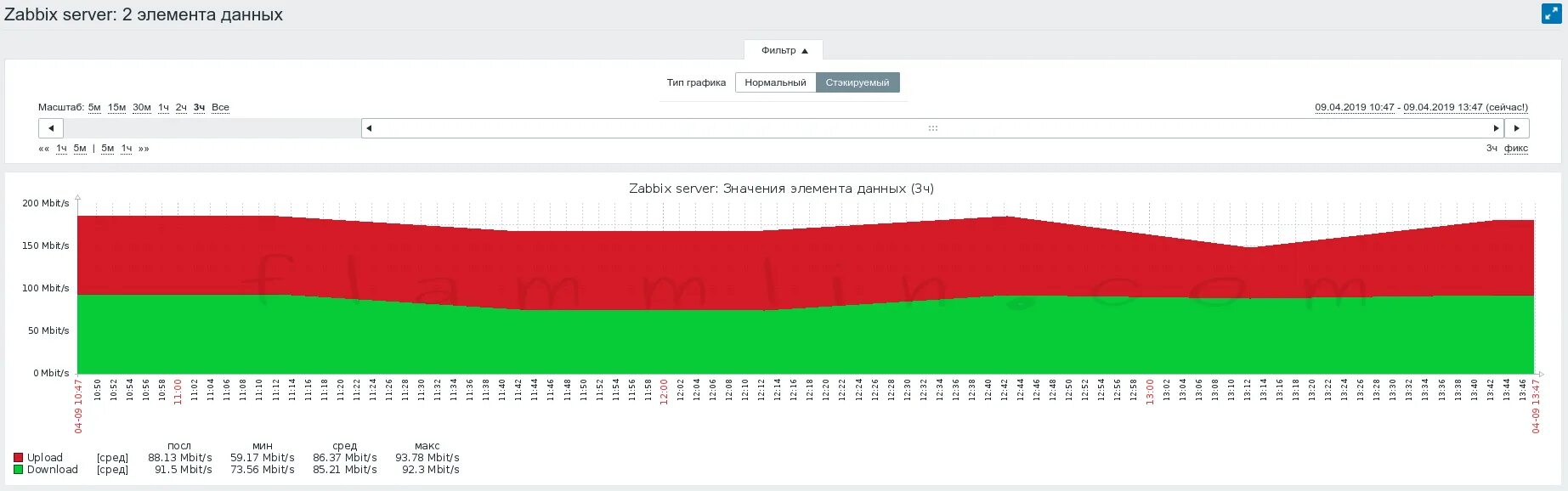Click the page heading Zabbix server: 2 элемента данных

pos(144,14)
